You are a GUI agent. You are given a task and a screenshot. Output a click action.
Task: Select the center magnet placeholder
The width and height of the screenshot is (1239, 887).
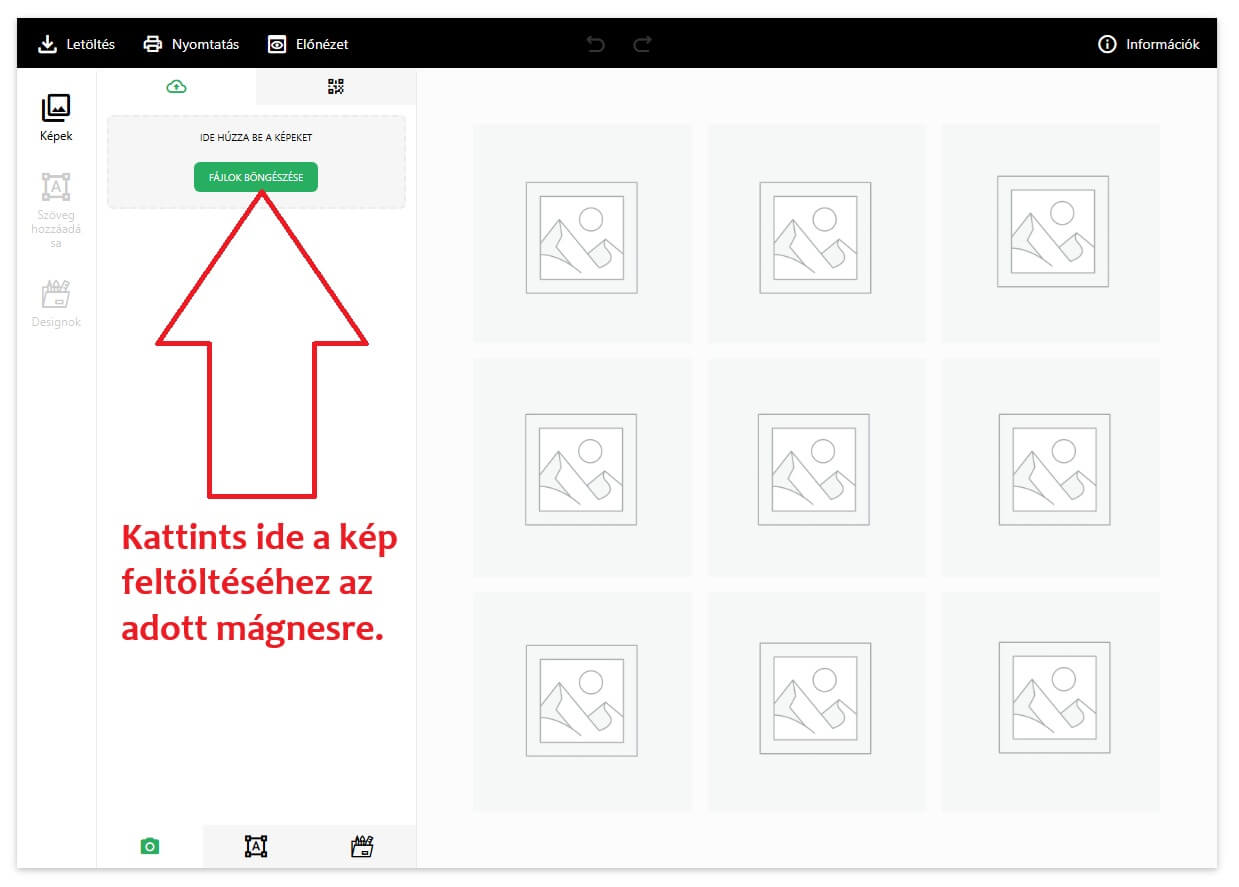pyautogui.click(x=816, y=468)
